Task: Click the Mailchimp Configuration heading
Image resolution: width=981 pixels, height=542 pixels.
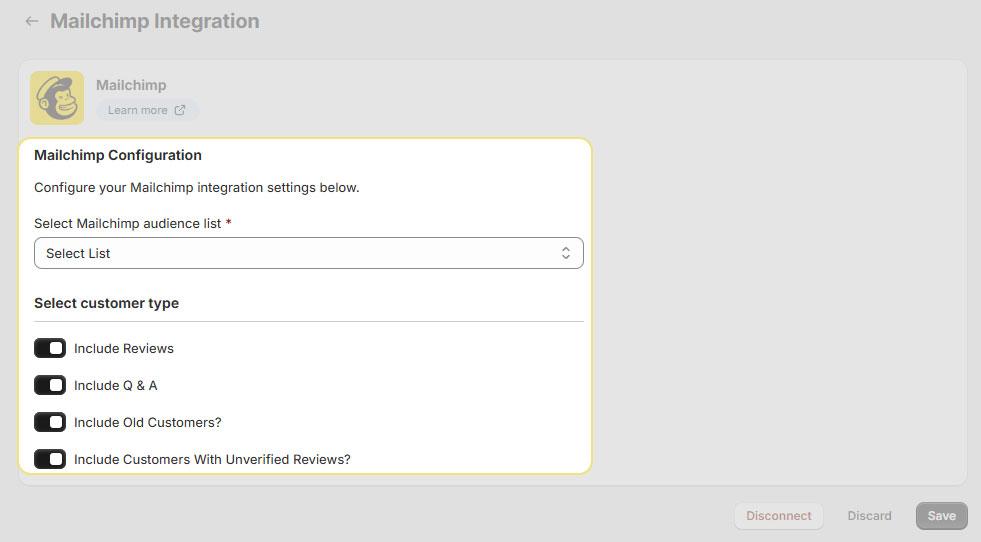Action: (118, 155)
